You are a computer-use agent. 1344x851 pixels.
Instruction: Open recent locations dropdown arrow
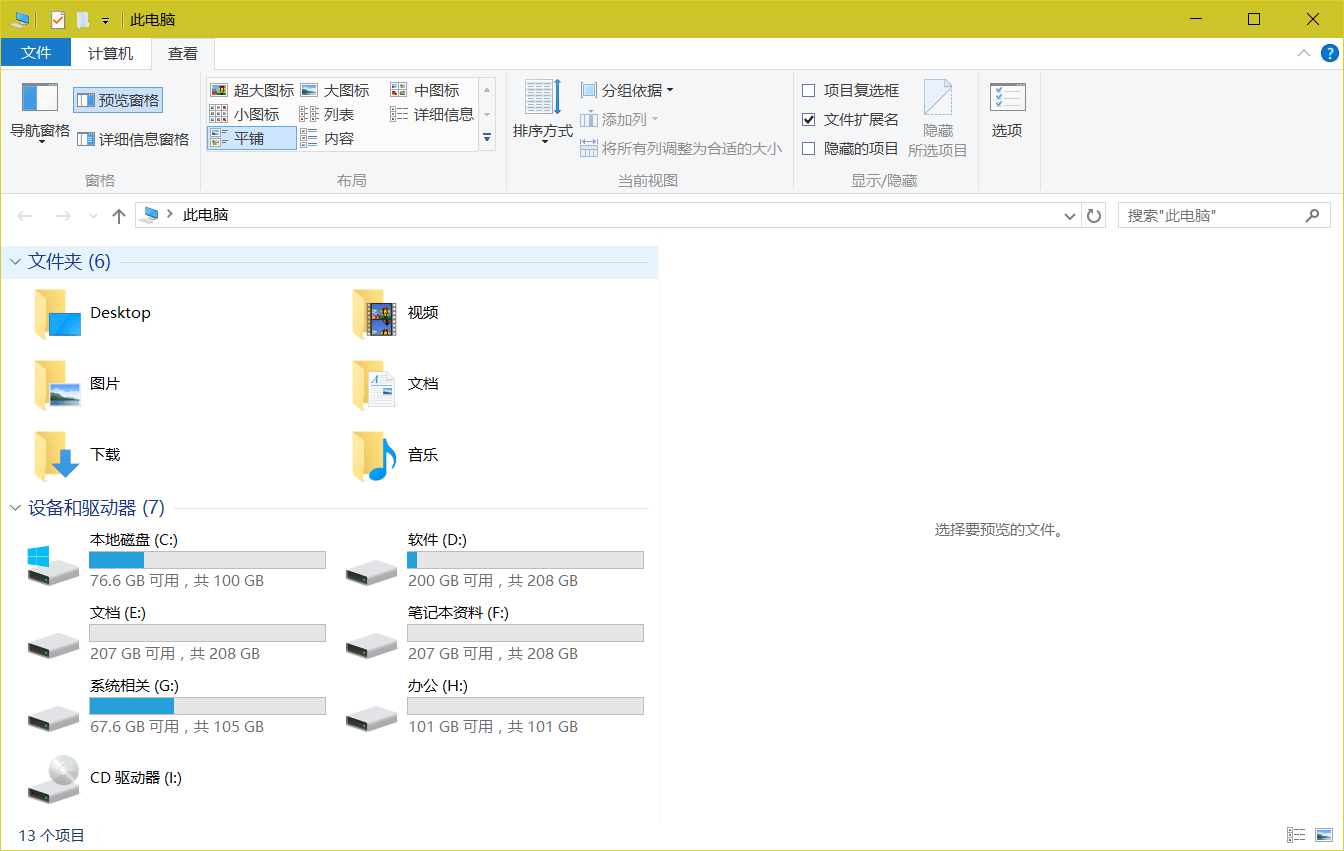(x=93, y=215)
